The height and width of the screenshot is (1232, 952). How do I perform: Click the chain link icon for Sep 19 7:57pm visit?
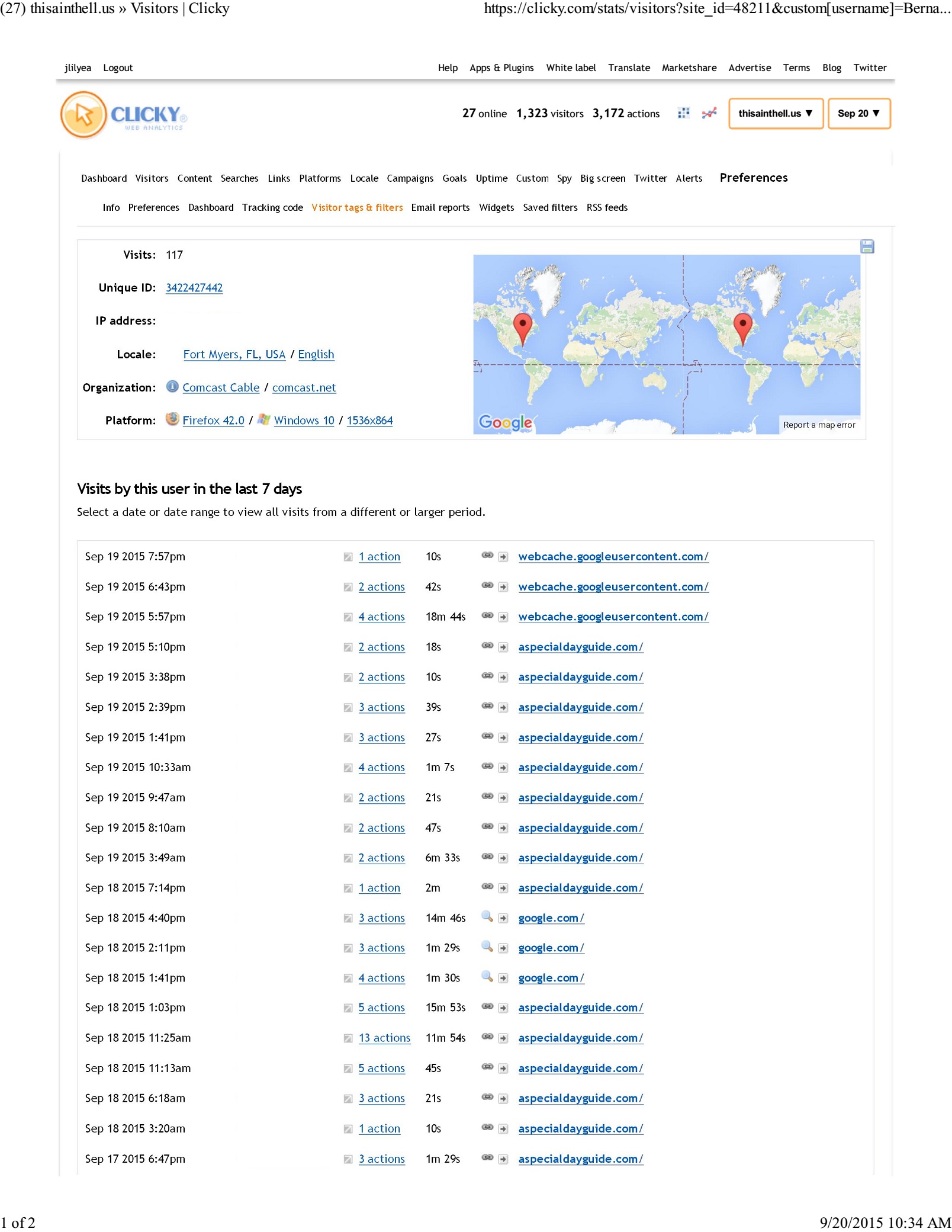click(487, 556)
